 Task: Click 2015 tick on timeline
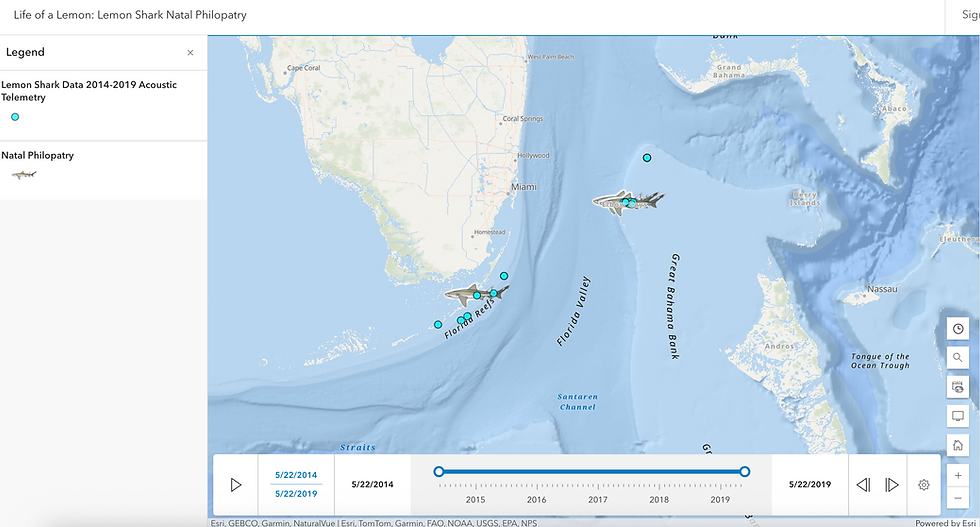click(476, 499)
